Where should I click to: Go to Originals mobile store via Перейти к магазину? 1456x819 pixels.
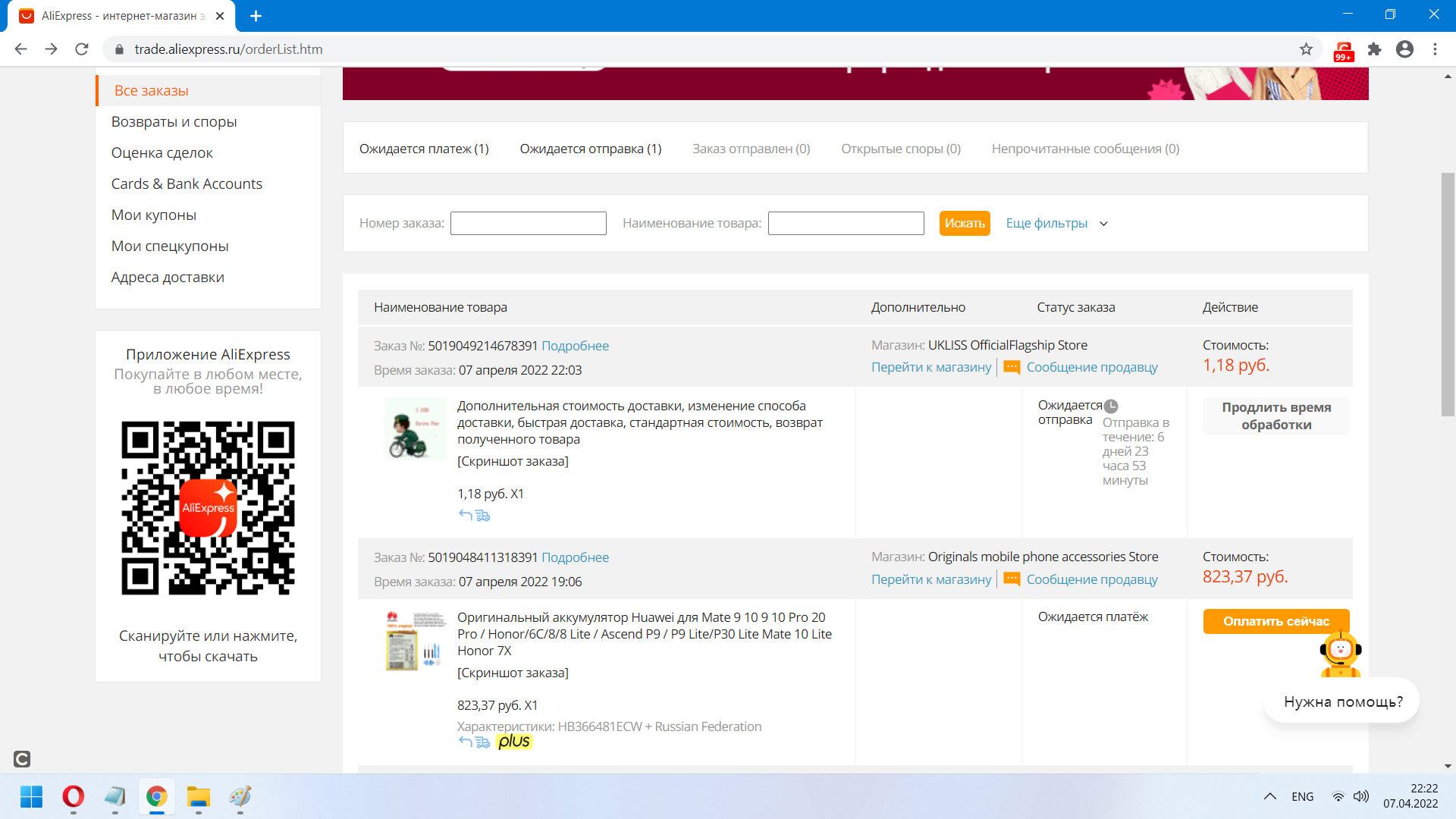coord(931,579)
